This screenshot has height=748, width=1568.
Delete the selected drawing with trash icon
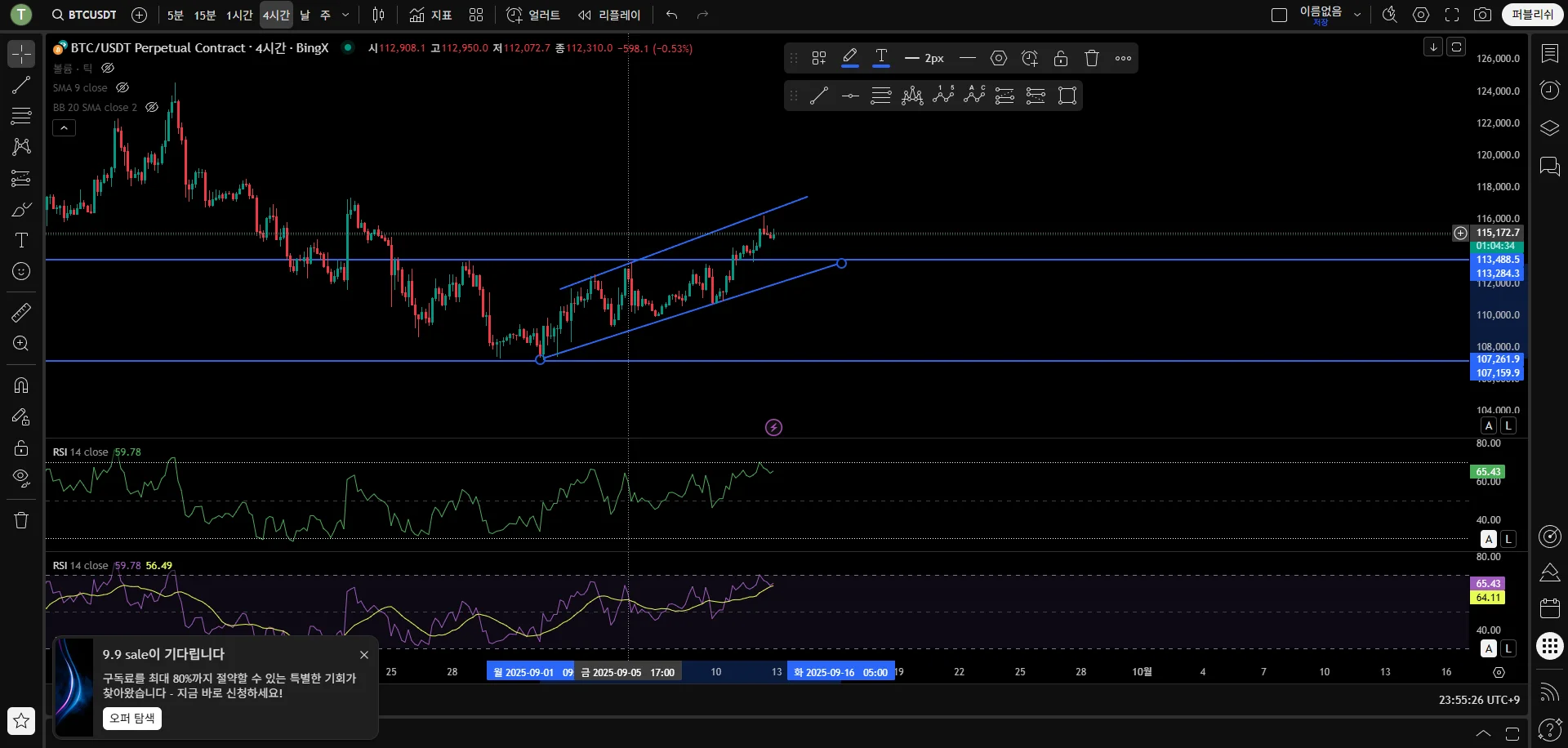(x=1092, y=58)
